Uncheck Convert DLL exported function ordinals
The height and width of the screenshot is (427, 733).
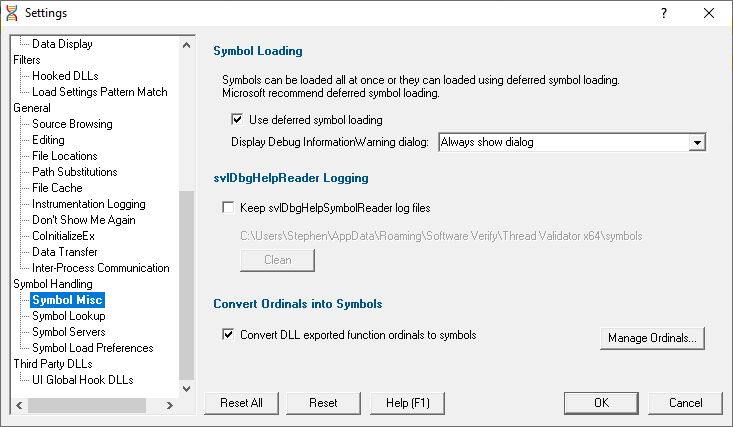point(228,334)
